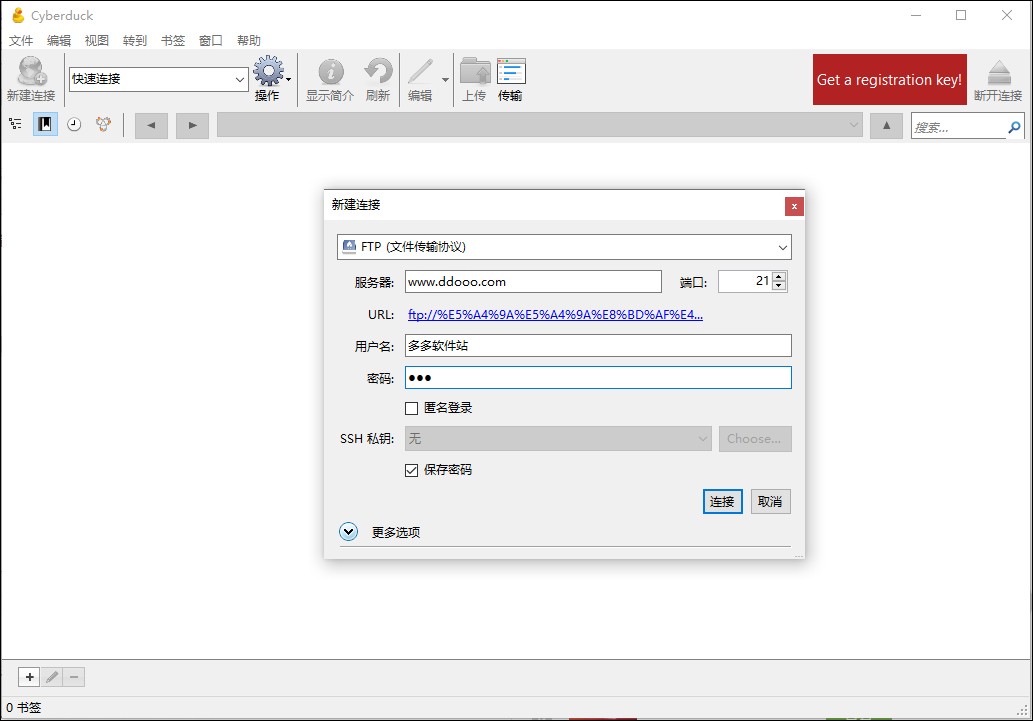Viewport: 1033px width, 721px height.
Task: Increase the port number with up arrow
Action: click(779, 277)
